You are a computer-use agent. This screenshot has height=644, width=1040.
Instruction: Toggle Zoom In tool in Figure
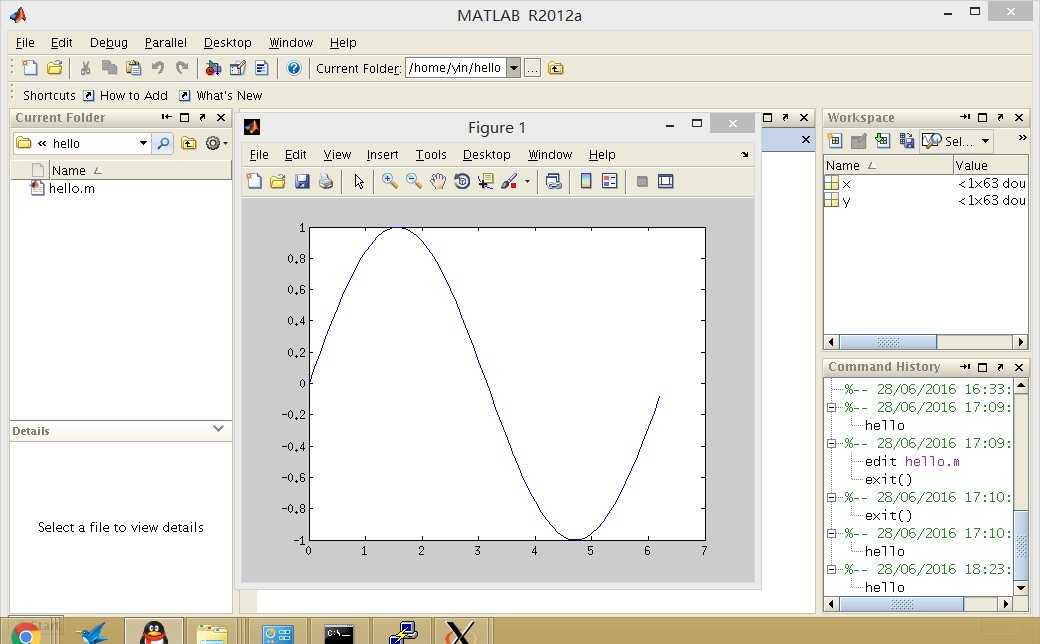[x=389, y=181]
